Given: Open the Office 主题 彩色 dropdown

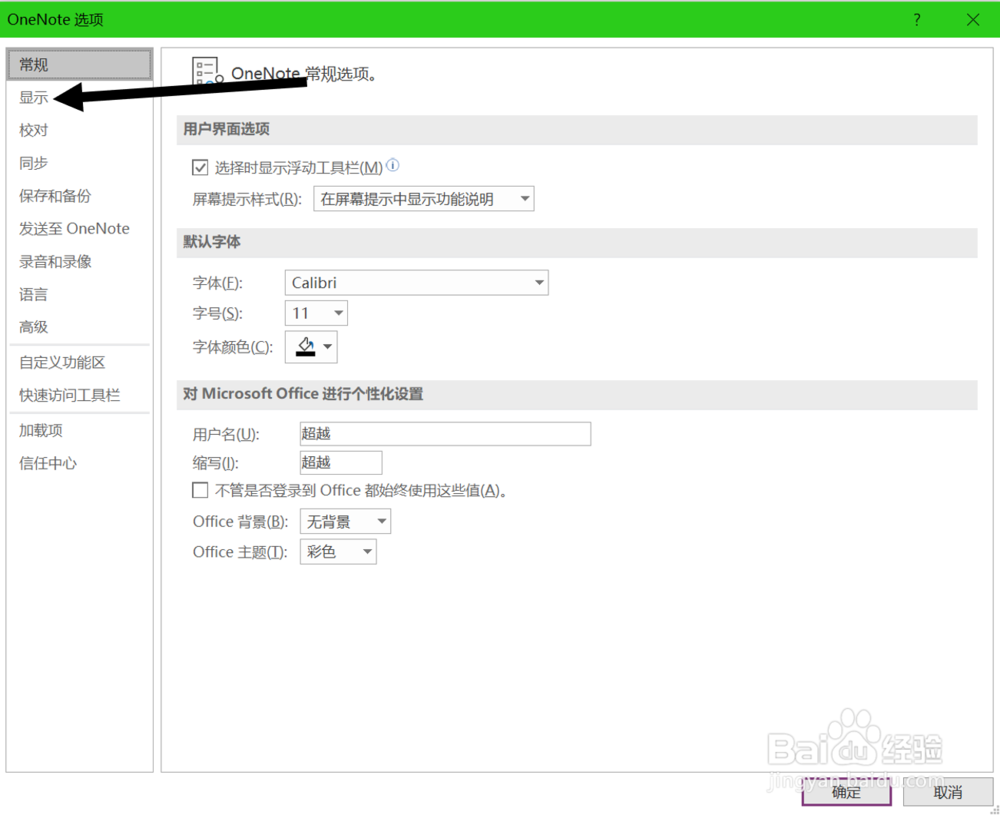Looking at the screenshot, I should (338, 552).
